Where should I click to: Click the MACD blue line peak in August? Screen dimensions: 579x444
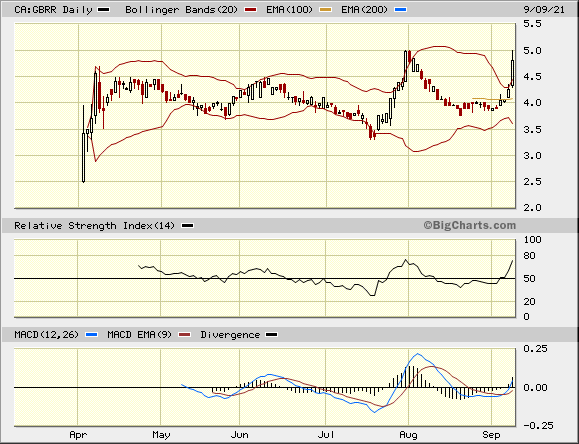(x=418, y=354)
